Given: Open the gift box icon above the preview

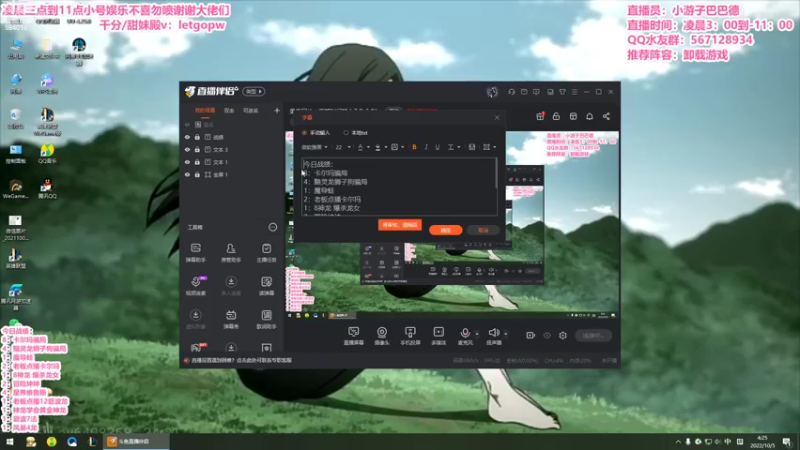Looking at the screenshot, I should pyautogui.click(x=540, y=116).
